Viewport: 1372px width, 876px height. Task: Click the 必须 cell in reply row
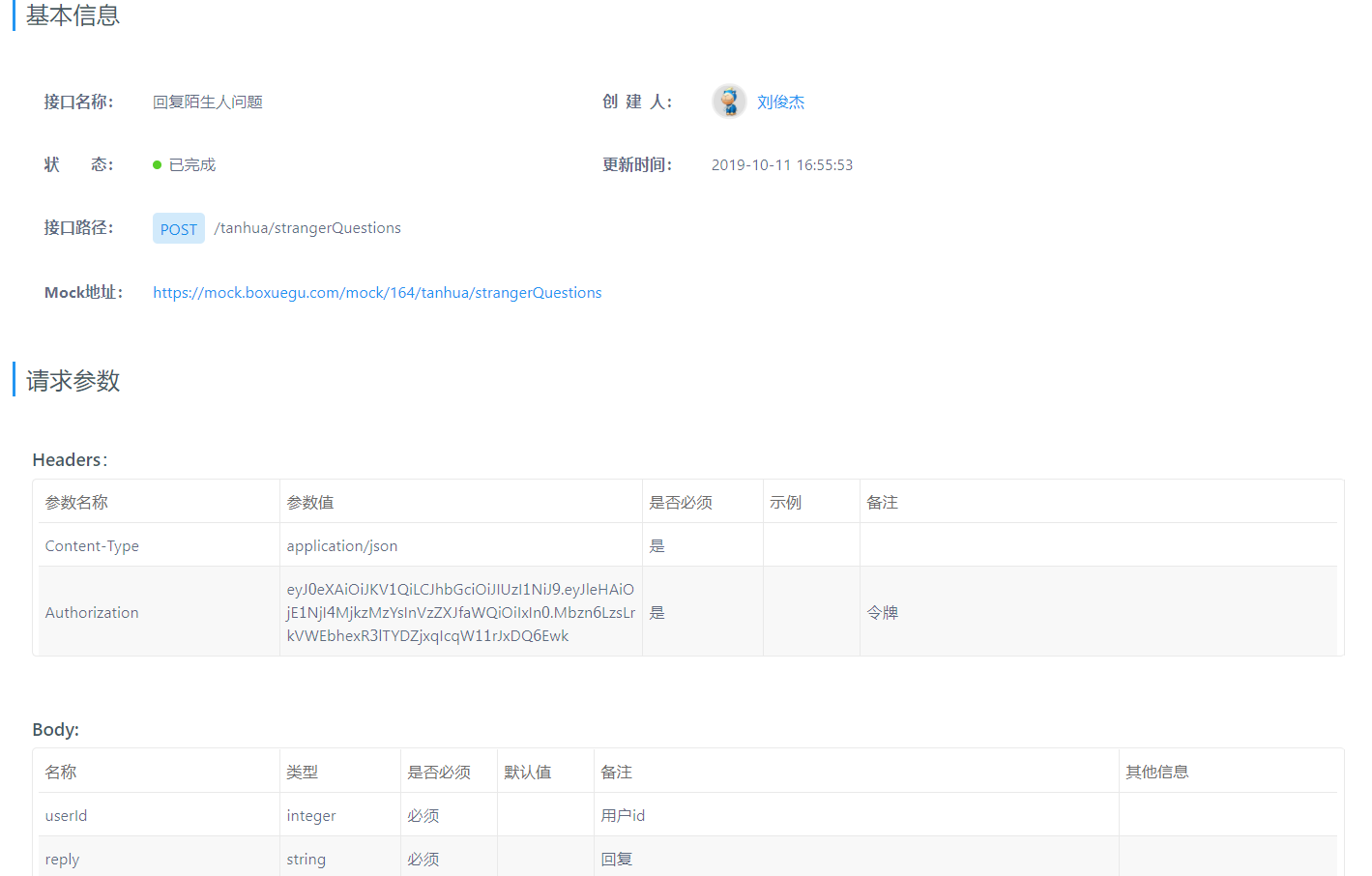[x=450, y=858]
